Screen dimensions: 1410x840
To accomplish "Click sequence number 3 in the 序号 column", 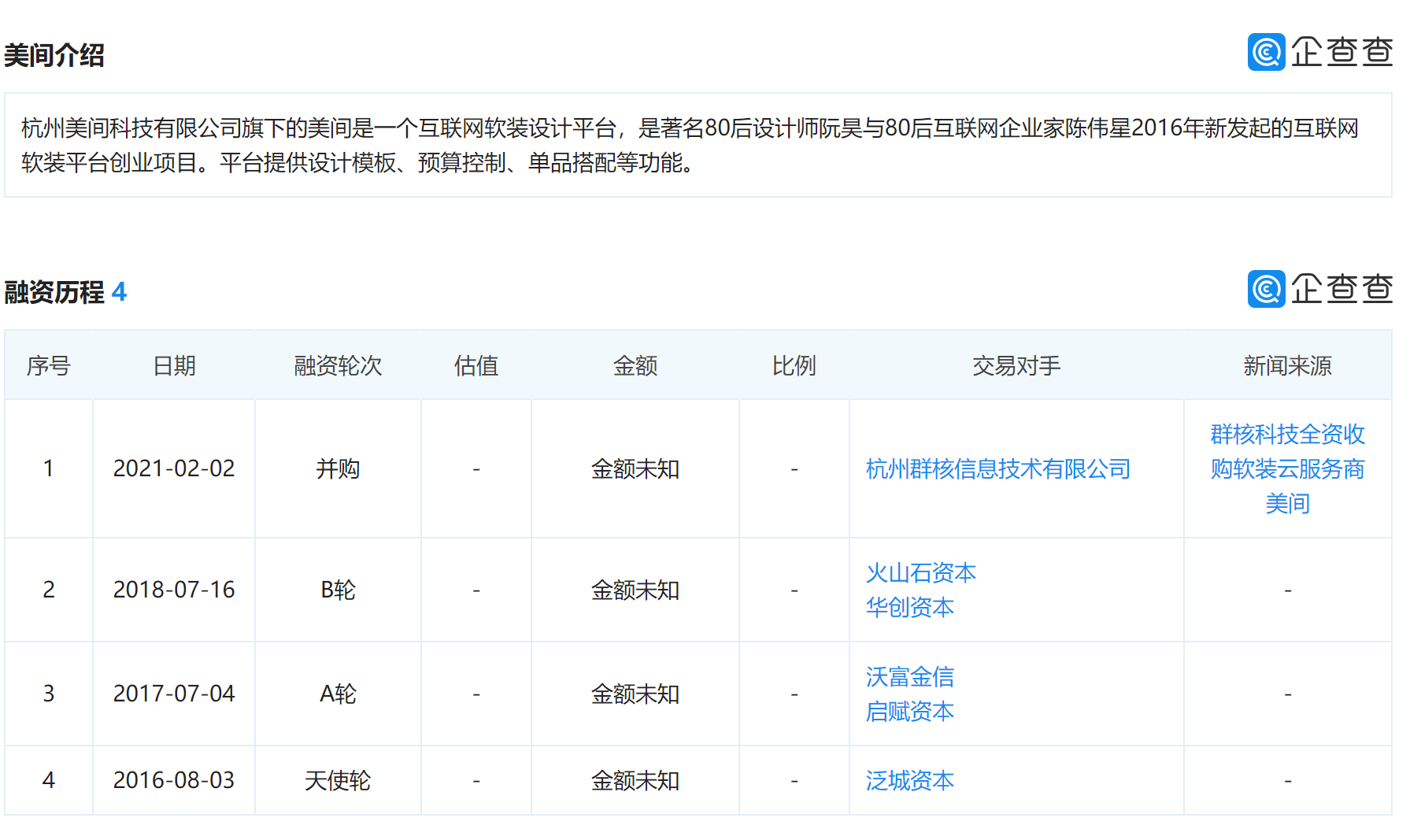I will point(49,694).
